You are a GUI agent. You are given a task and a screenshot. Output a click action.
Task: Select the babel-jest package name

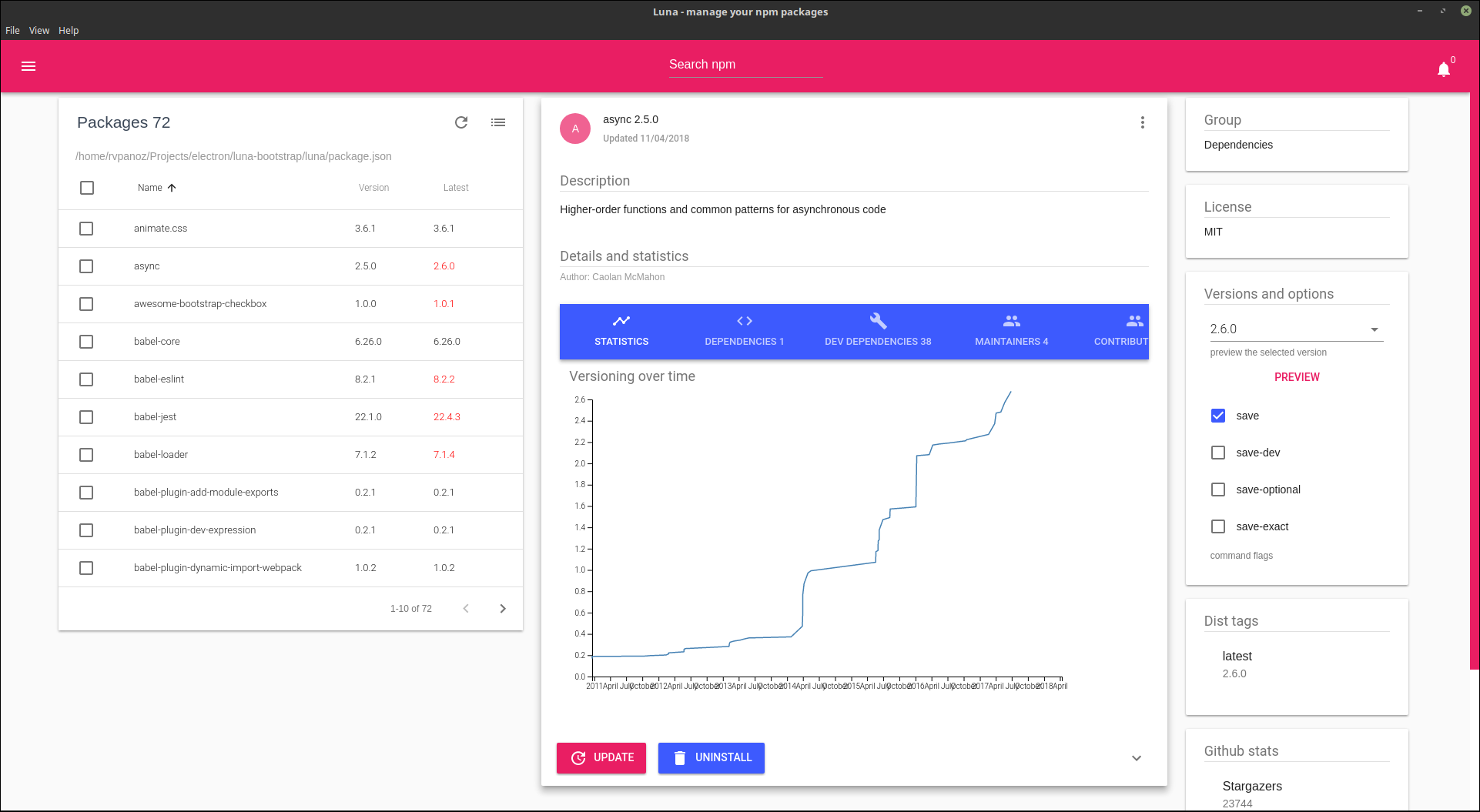(x=155, y=417)
